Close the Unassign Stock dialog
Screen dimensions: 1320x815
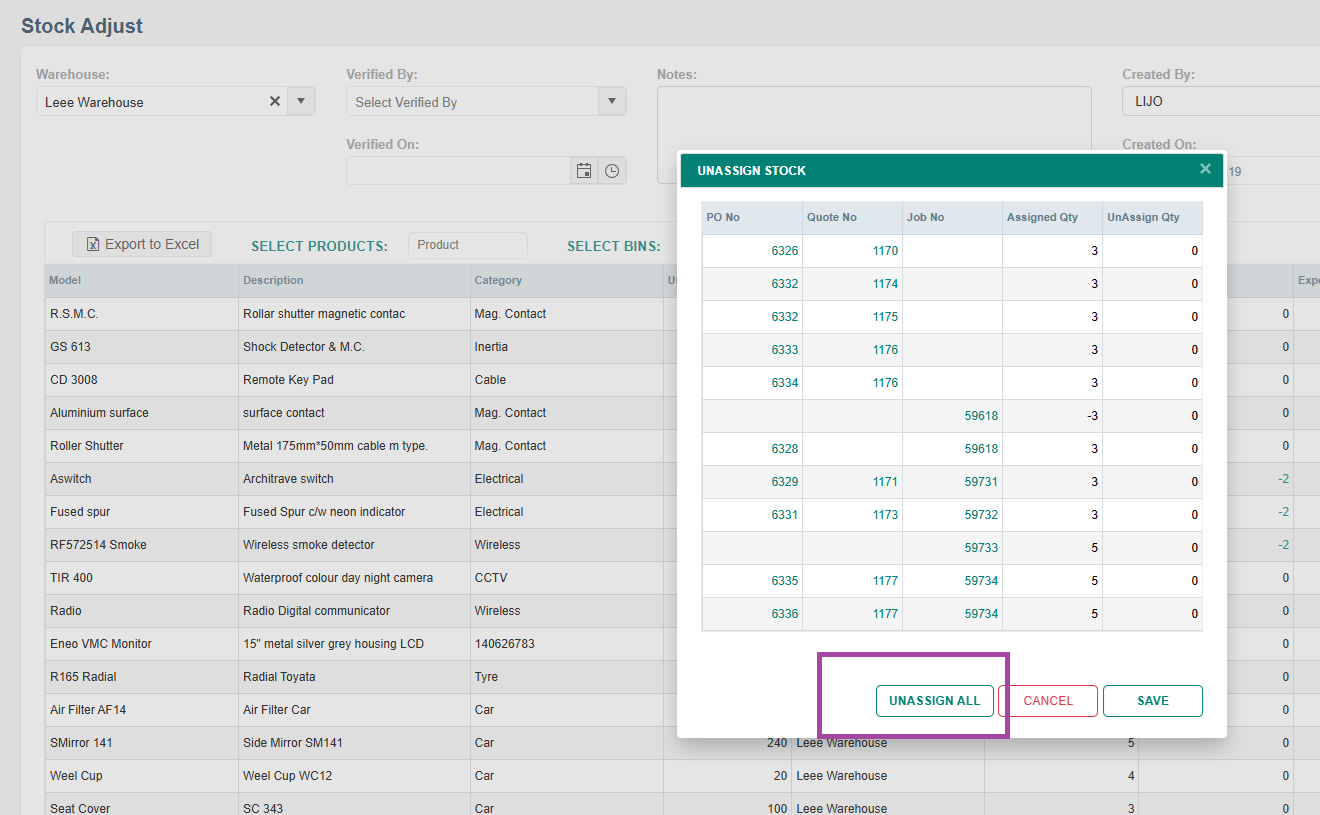coord(1205,169)
